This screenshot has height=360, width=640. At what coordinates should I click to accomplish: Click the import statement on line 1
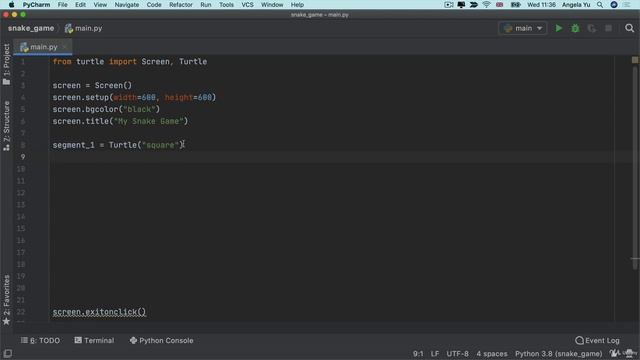pos(130,62)
